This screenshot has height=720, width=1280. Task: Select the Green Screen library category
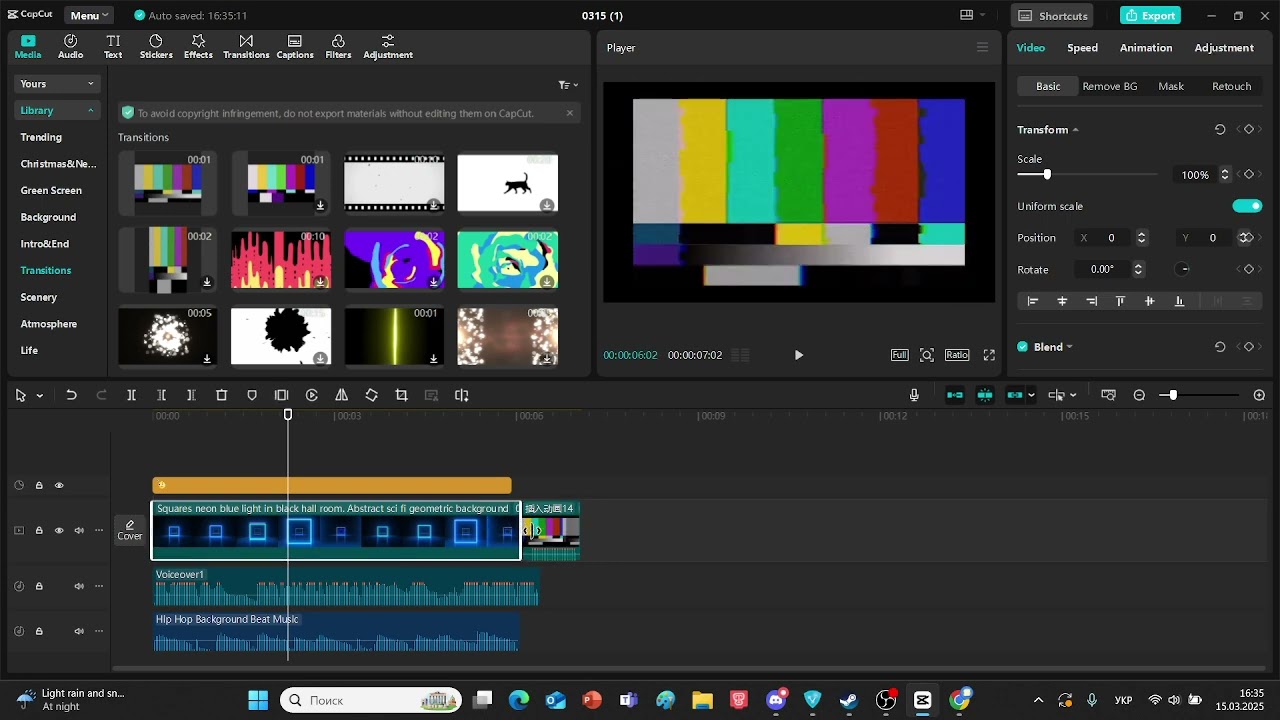[51, 190]
